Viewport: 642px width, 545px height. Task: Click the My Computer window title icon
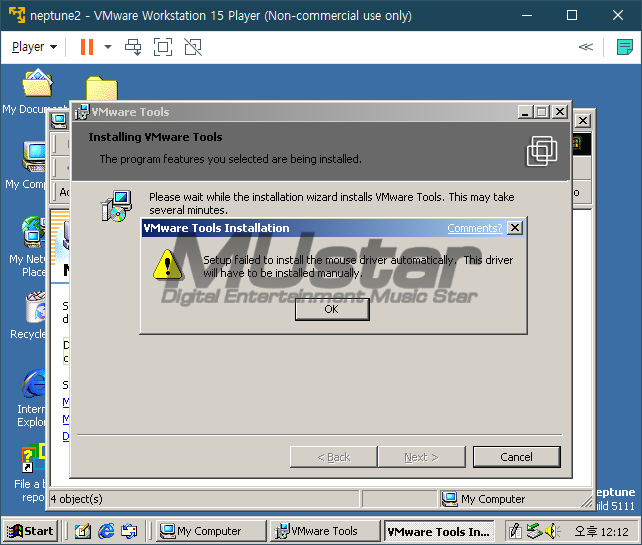click(59, 120)
